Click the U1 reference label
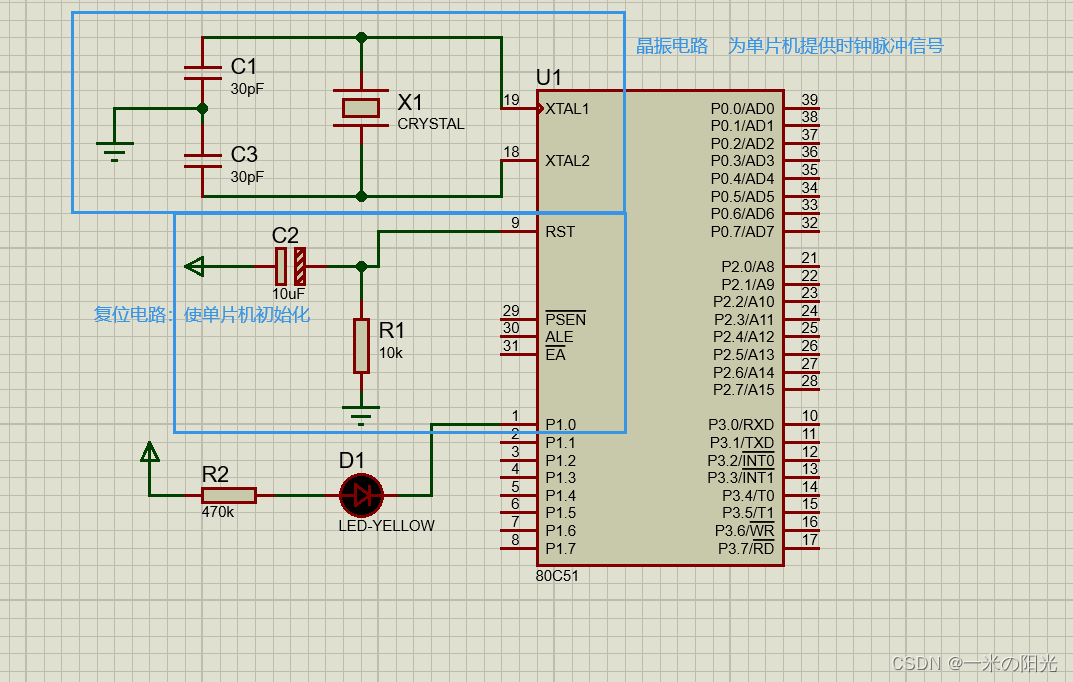 549,77
